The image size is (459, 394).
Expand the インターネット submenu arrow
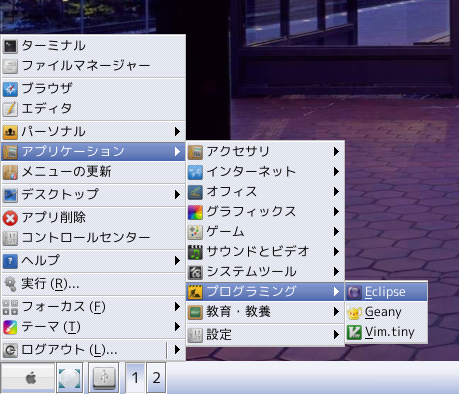pyautogui.click(x=336, y=172)
